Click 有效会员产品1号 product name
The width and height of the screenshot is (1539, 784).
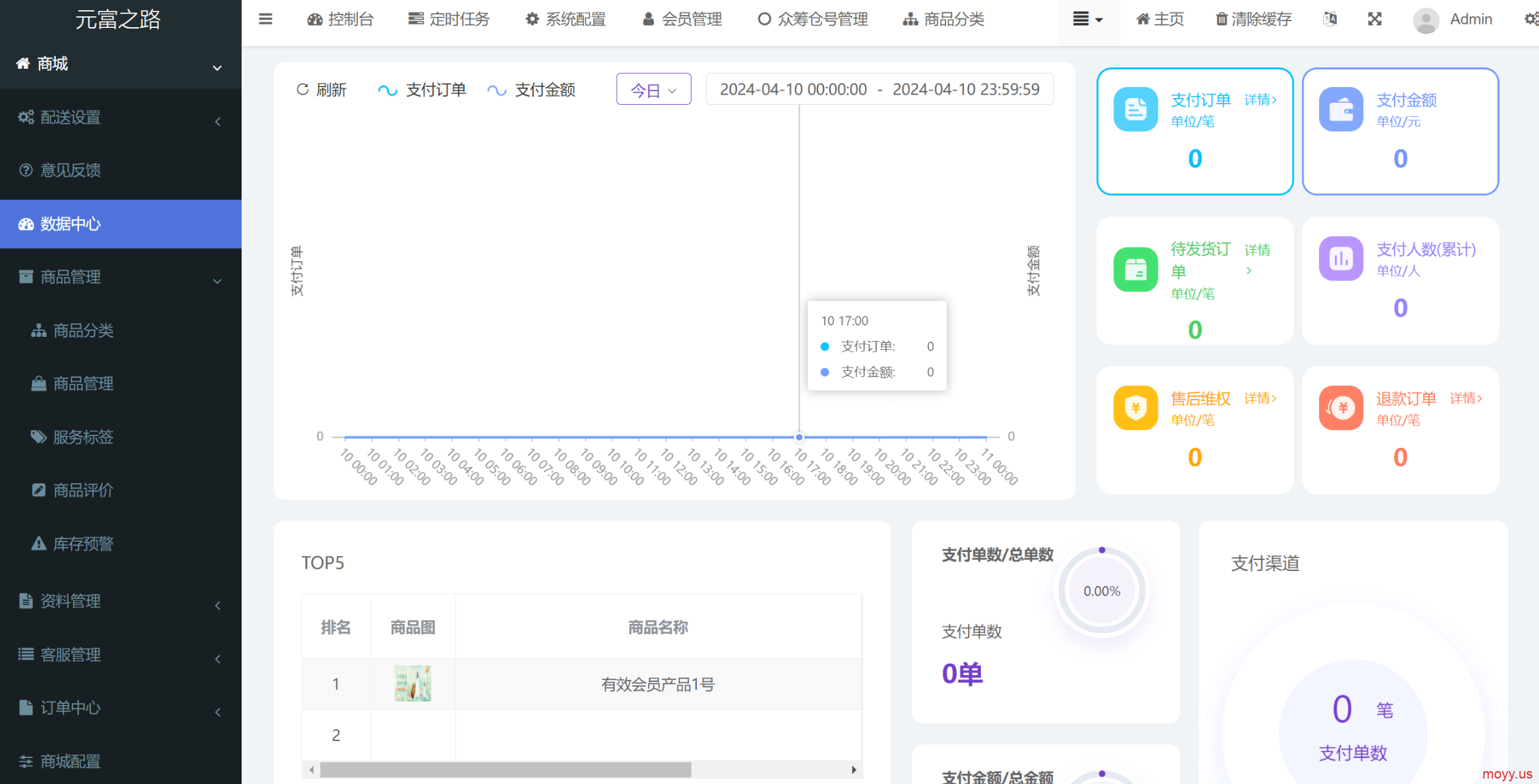click(x=658, y=685)
